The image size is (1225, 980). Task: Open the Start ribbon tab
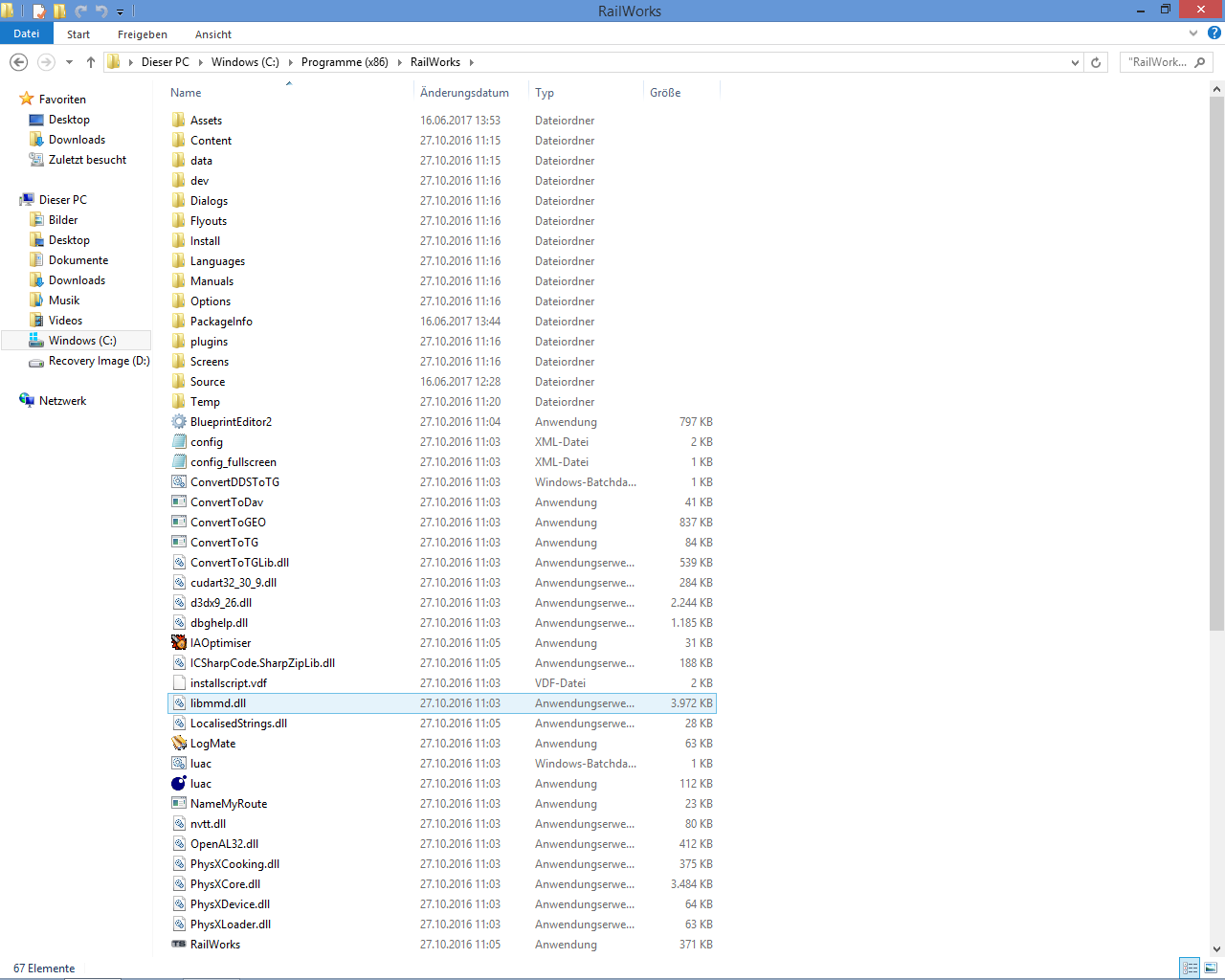[78, 34]
